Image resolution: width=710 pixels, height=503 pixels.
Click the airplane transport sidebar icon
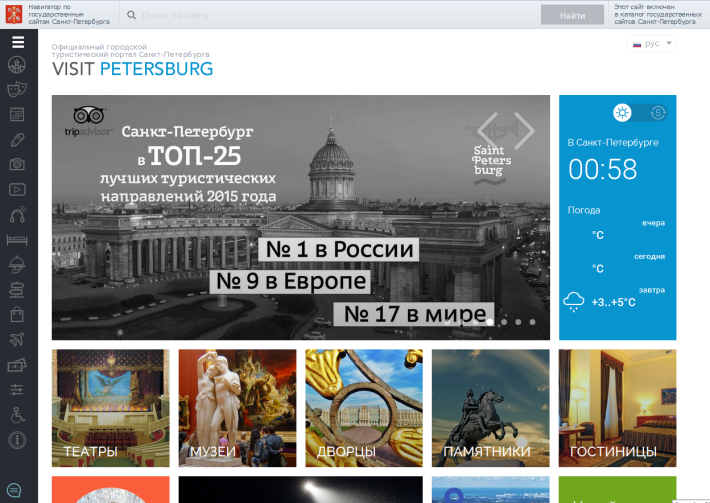point(17,339)
